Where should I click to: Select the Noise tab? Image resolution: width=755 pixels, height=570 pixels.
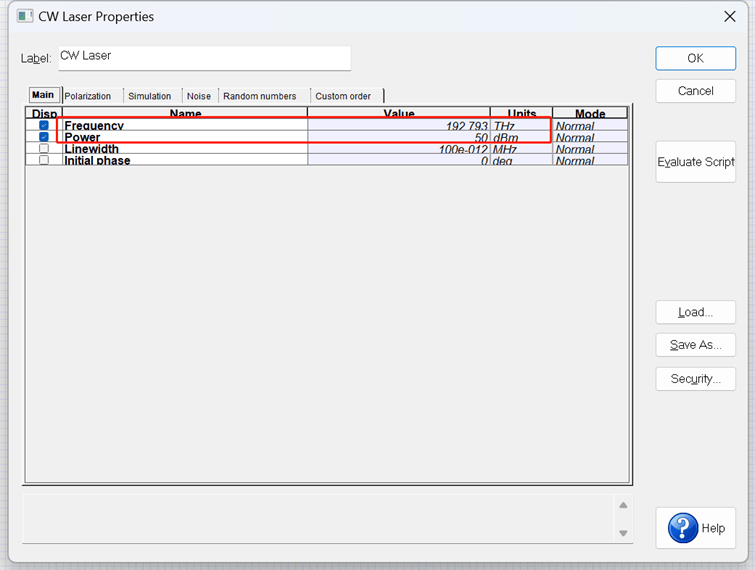pyautogui.click(x=199, y=96)
